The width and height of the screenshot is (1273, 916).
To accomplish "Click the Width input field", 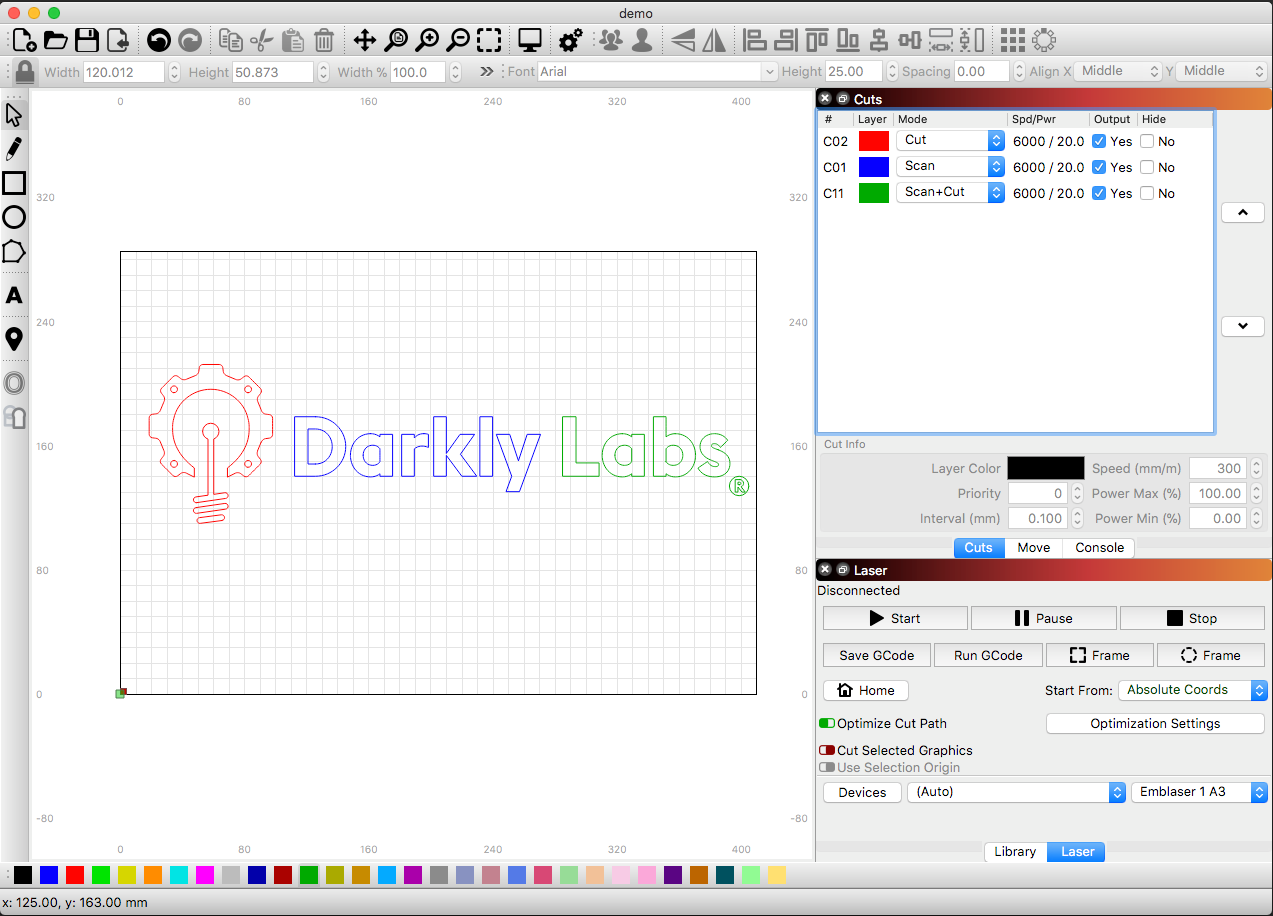I will pos(124,72).
